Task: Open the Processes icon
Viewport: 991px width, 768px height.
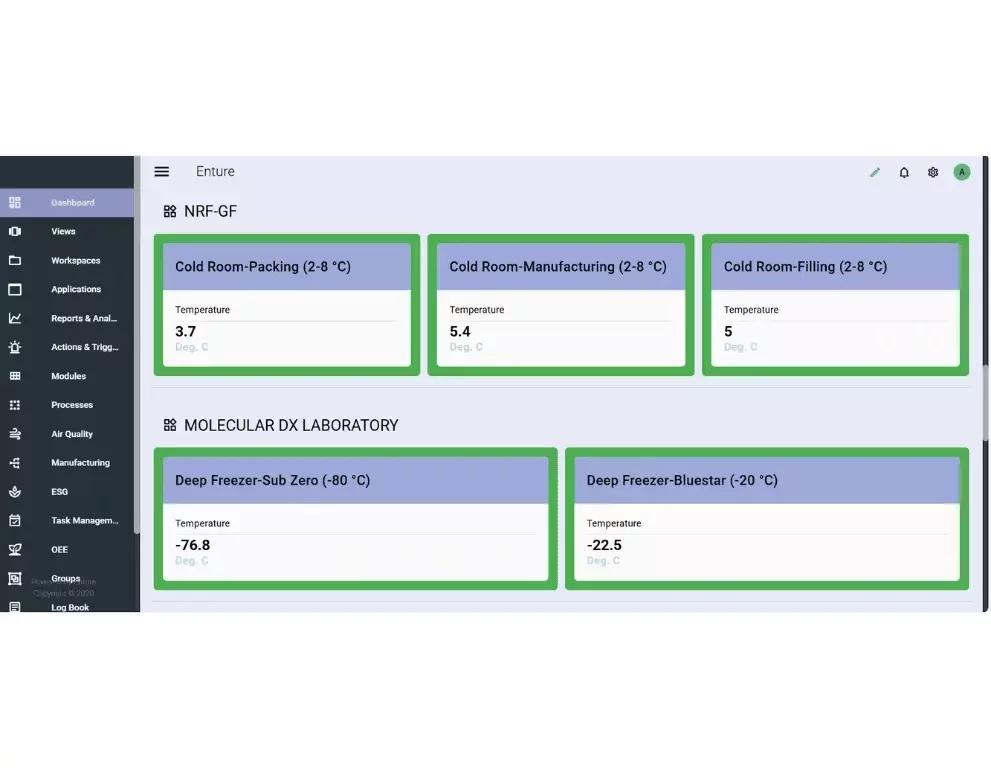Action: tap(14, 405)
